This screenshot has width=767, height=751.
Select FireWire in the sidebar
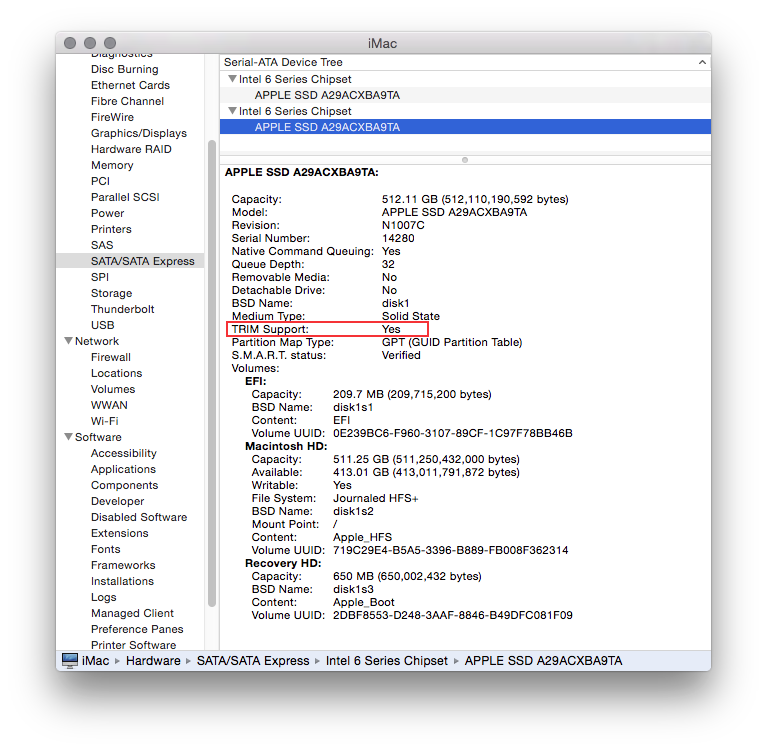point(112,117)
